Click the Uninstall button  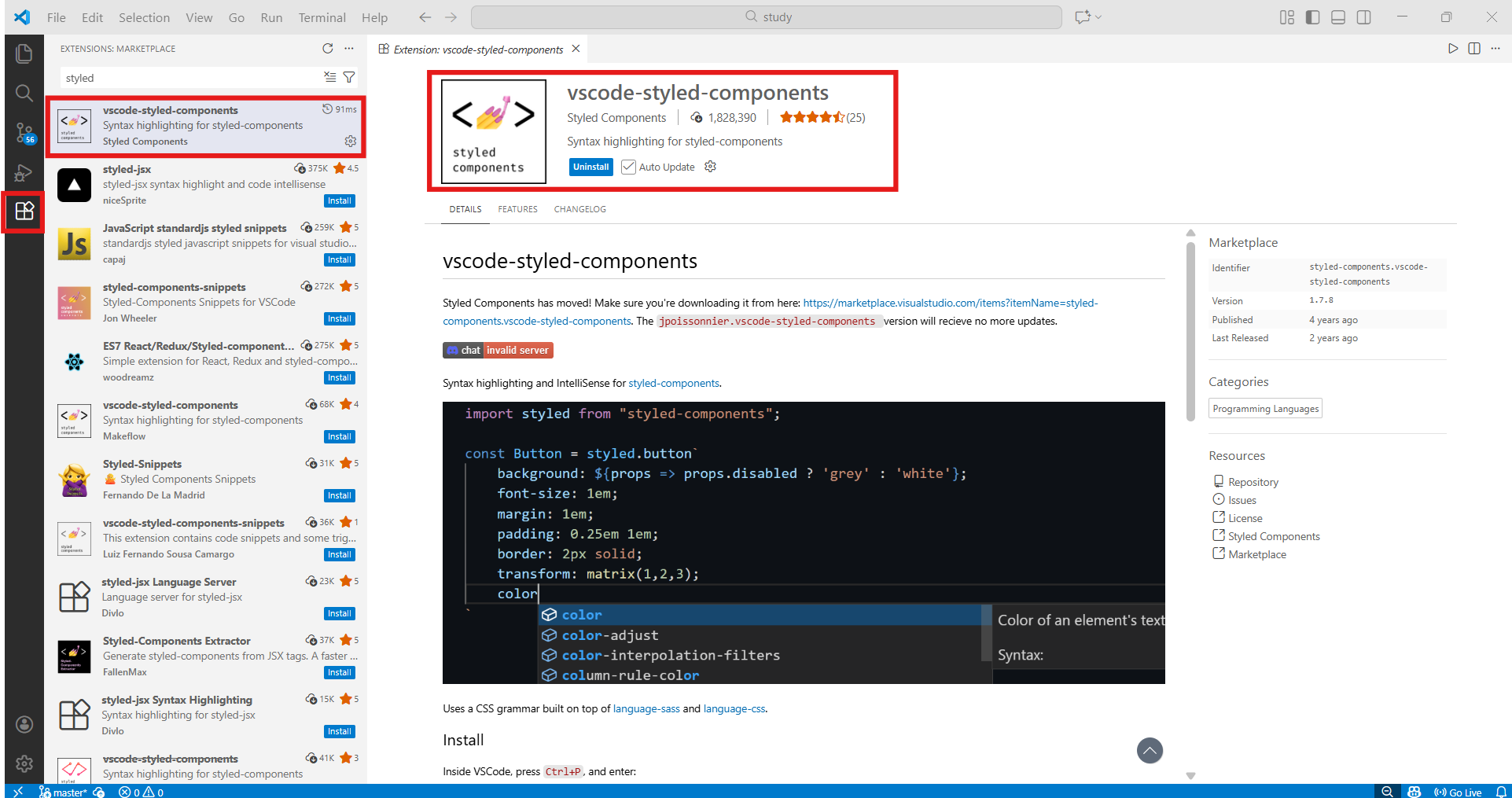click(x=590, y=167)
